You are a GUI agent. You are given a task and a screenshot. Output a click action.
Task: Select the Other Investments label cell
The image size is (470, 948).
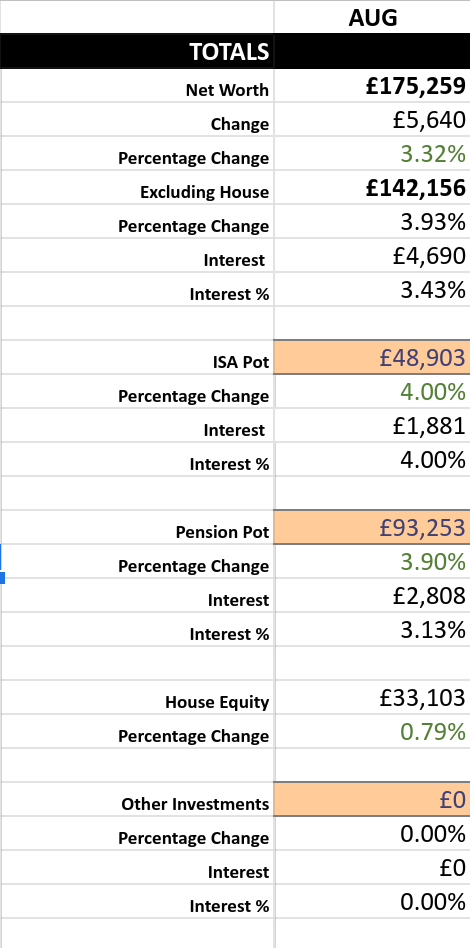click(x=137, y=799)
